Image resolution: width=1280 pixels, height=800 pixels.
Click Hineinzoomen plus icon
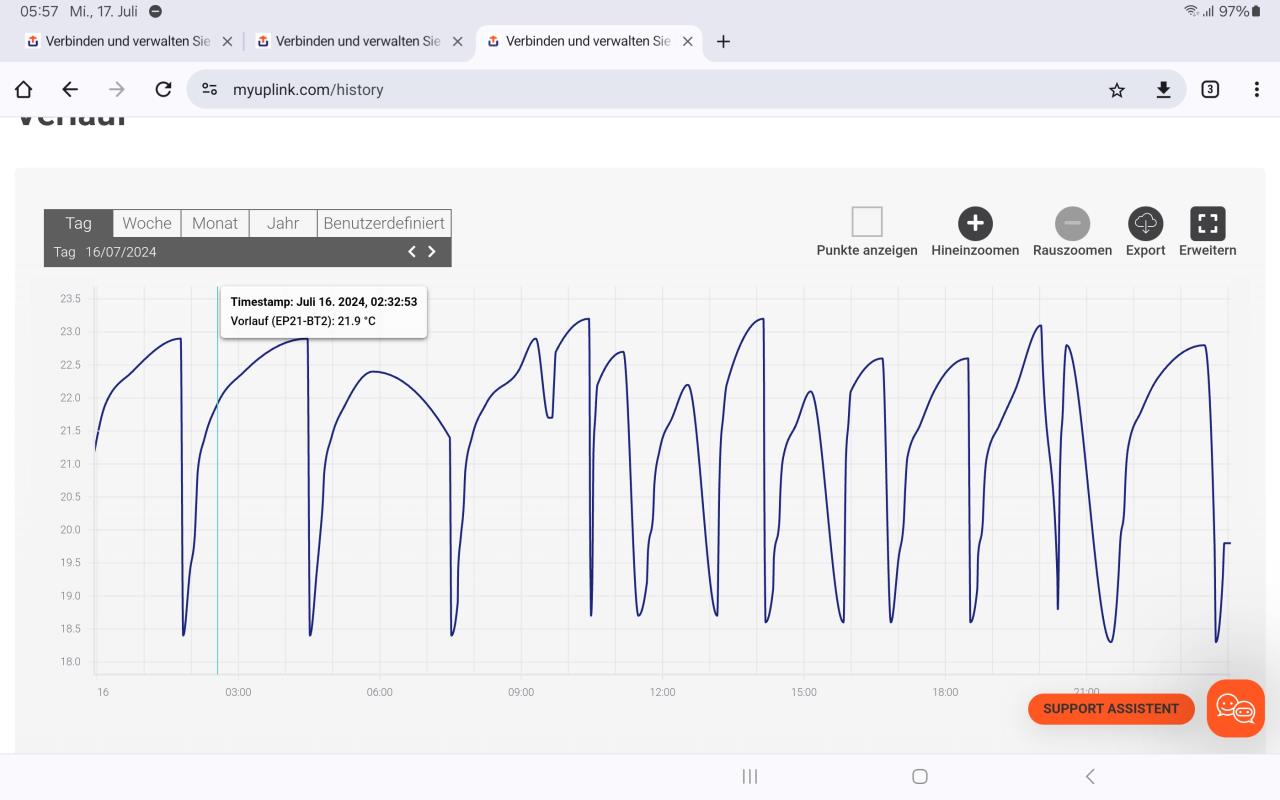coord(975,223)
